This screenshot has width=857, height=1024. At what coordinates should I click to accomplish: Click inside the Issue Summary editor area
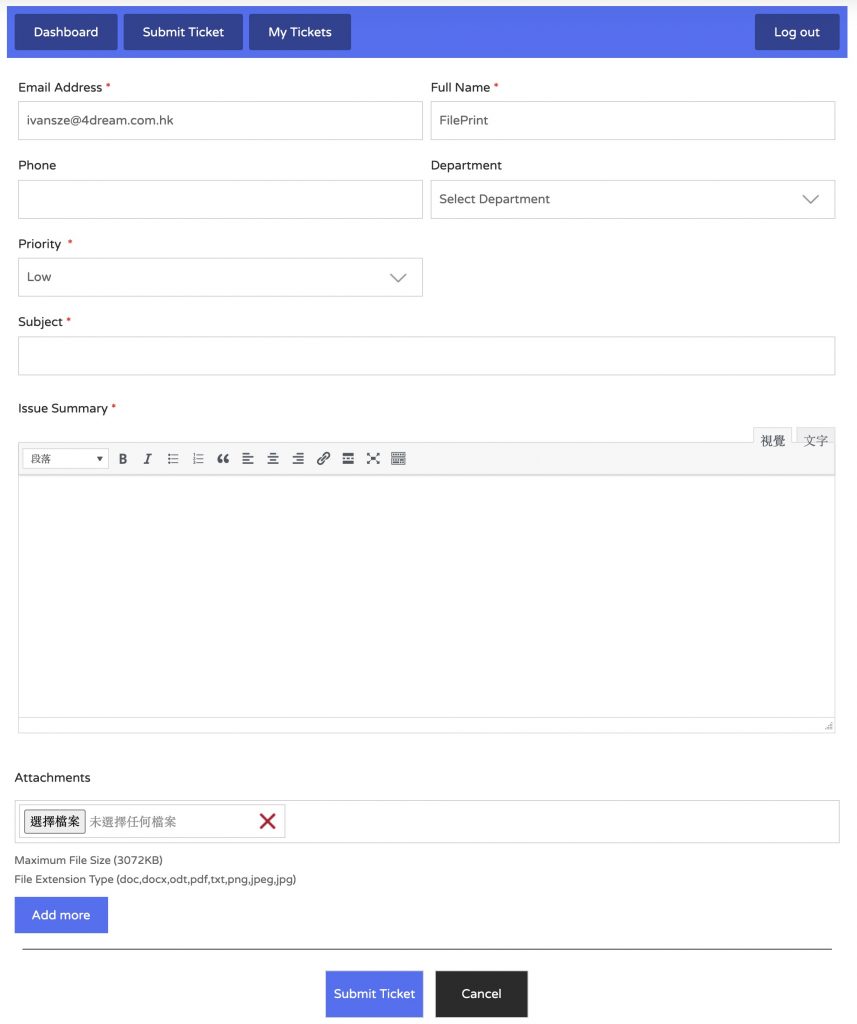pos(427,596)
